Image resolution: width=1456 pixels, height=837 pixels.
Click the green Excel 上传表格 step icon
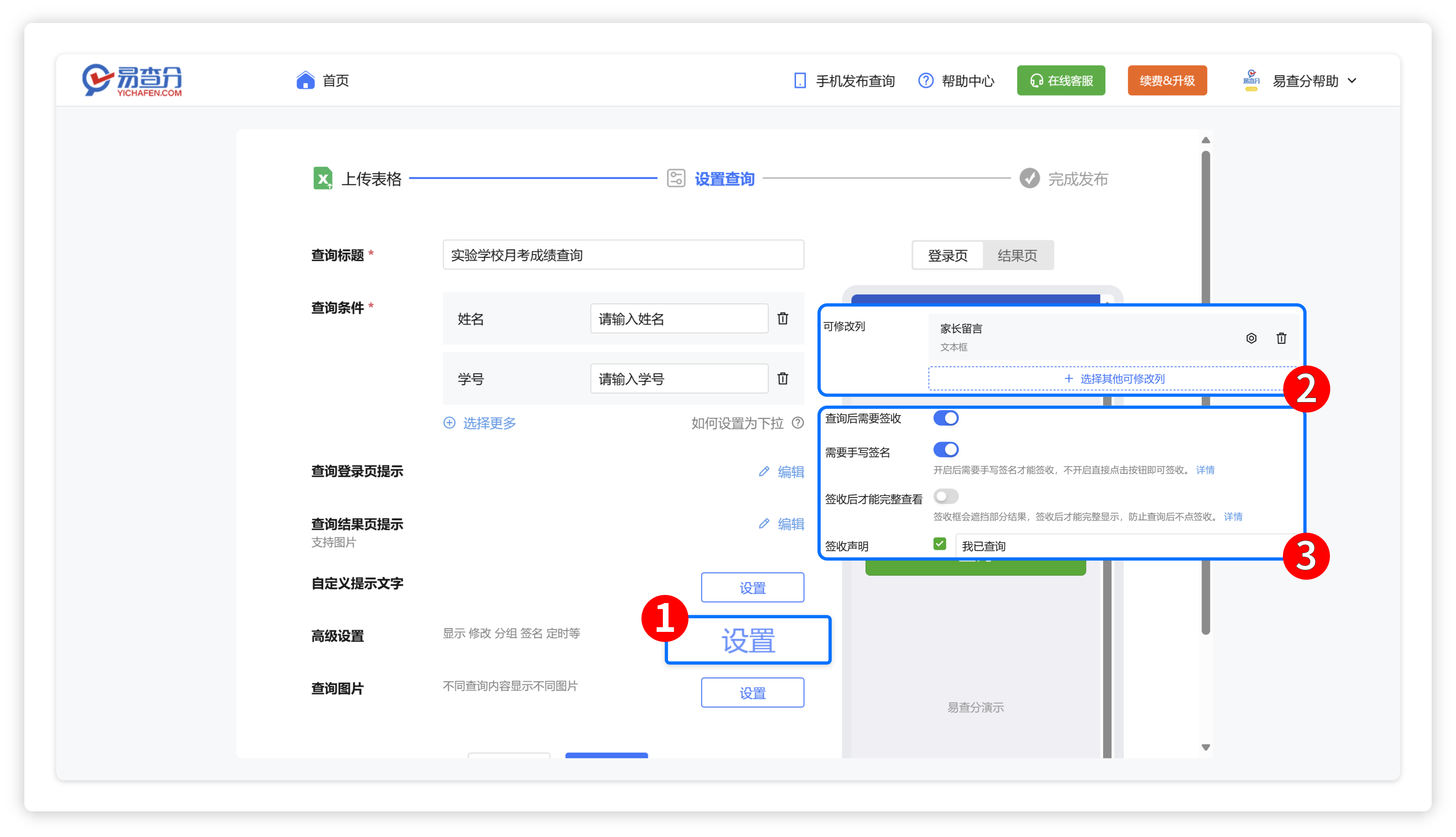323,178
